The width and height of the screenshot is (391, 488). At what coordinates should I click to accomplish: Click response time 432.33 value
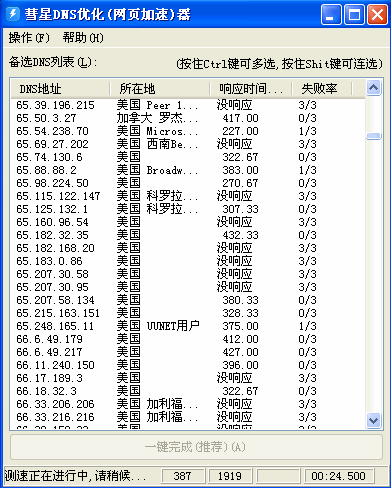[240, 235]
